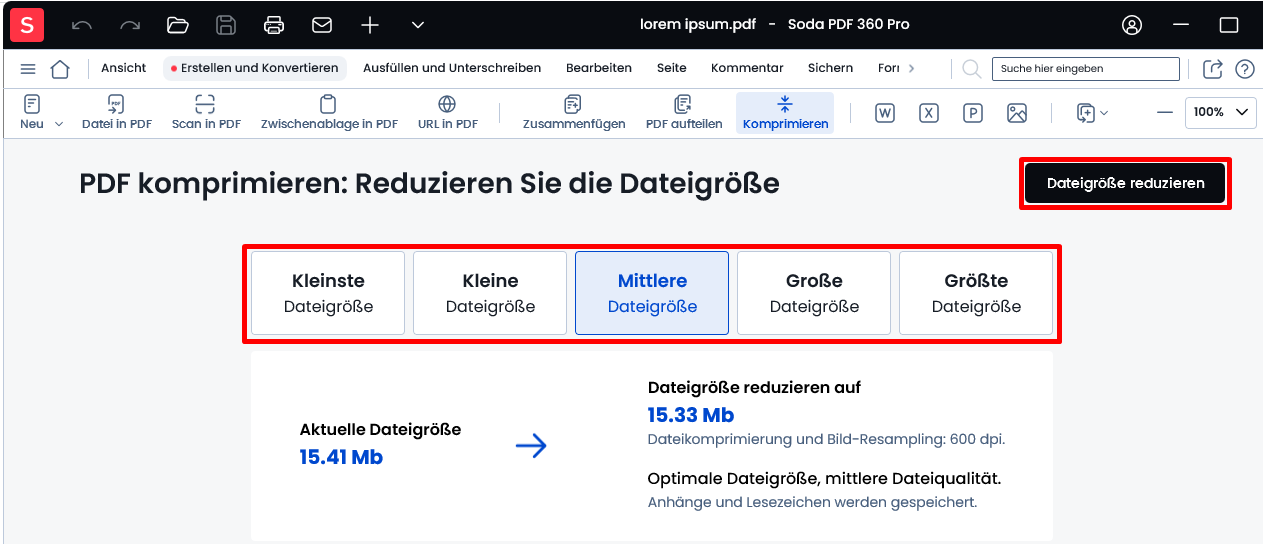Select Größte Dateigröße option
The height and width of the screenshot is (544, 1263).
pos(976,293)
